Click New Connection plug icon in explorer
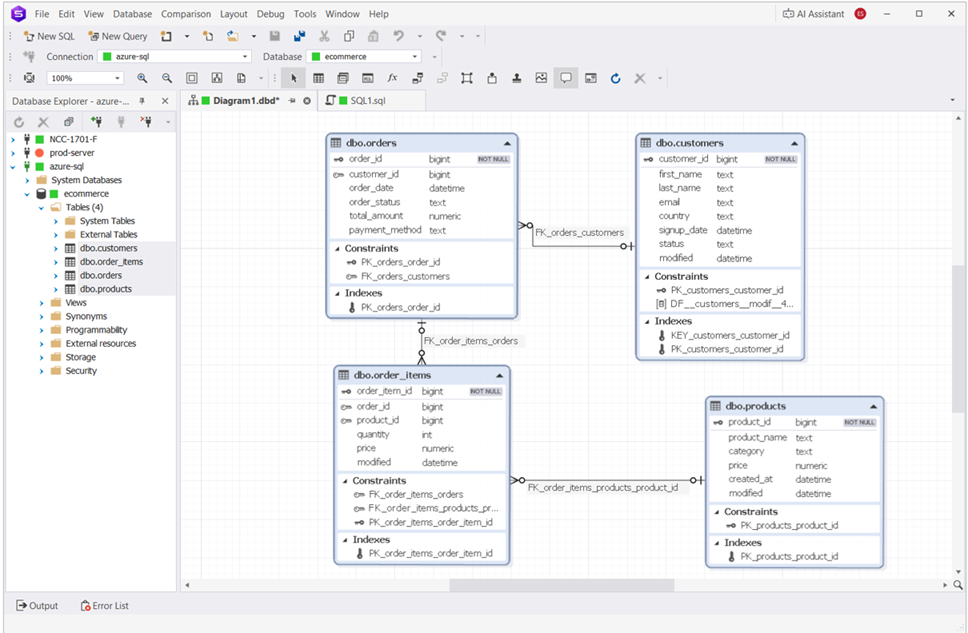This screenshot has height=633, width=968. [96, 122]
